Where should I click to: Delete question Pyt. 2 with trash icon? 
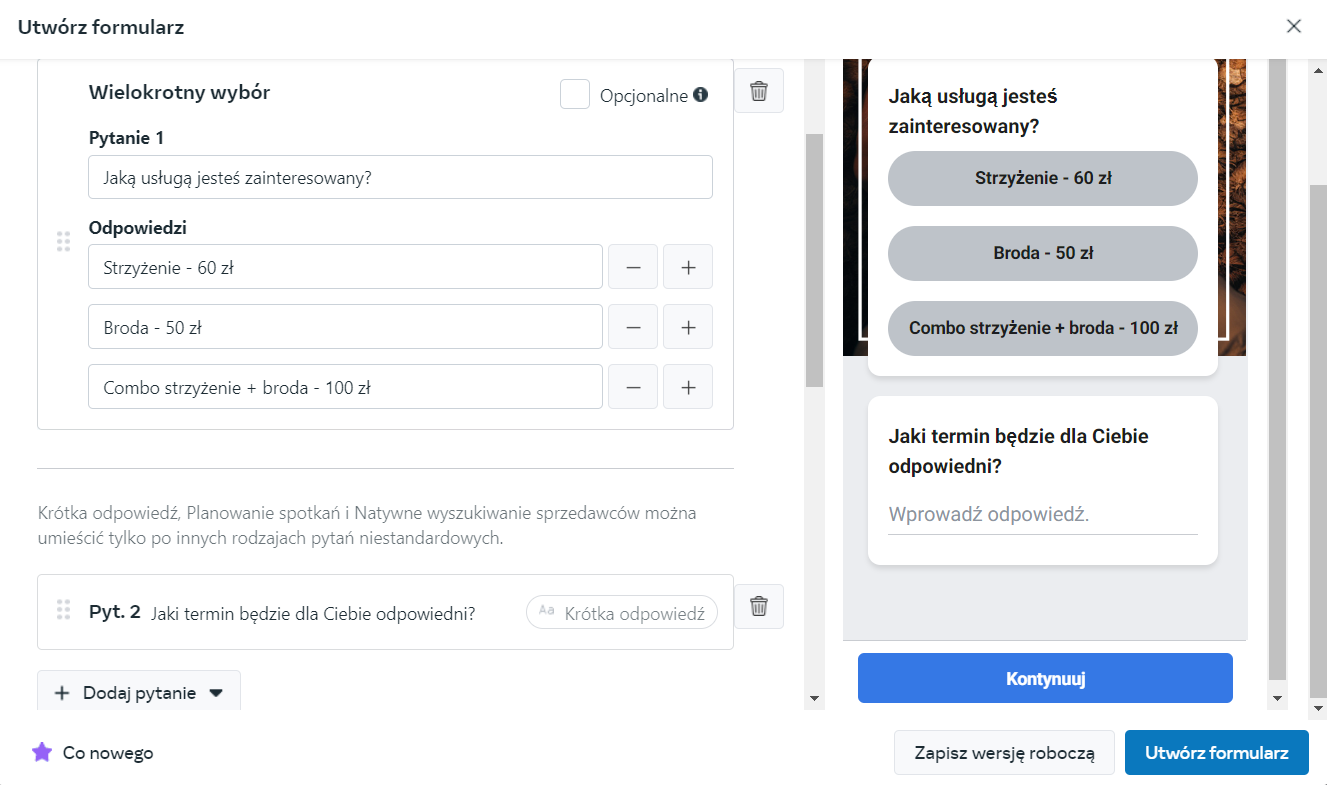click(x=759, y=606)
